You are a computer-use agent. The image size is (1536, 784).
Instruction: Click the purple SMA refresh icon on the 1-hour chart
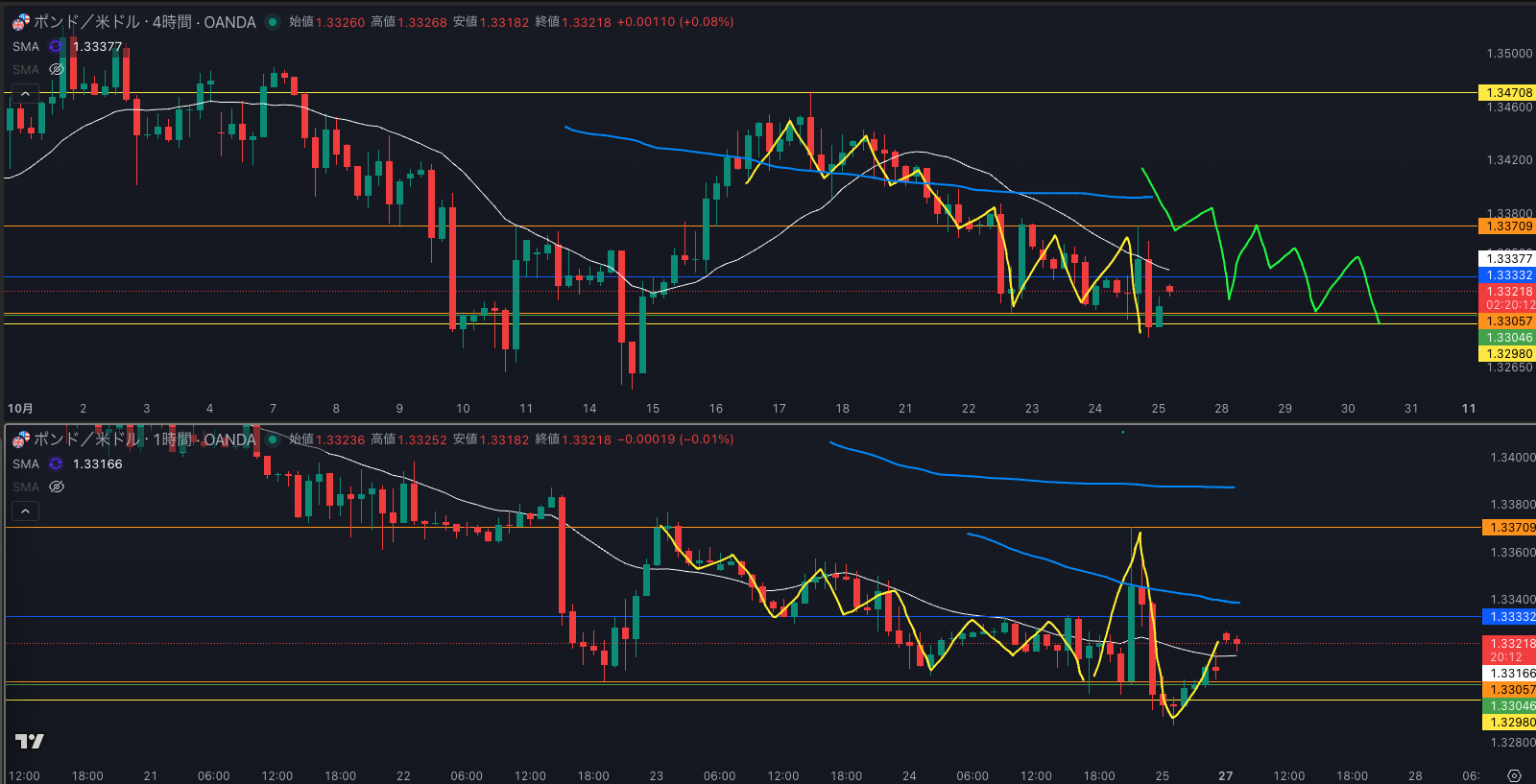tap(56, 463)
